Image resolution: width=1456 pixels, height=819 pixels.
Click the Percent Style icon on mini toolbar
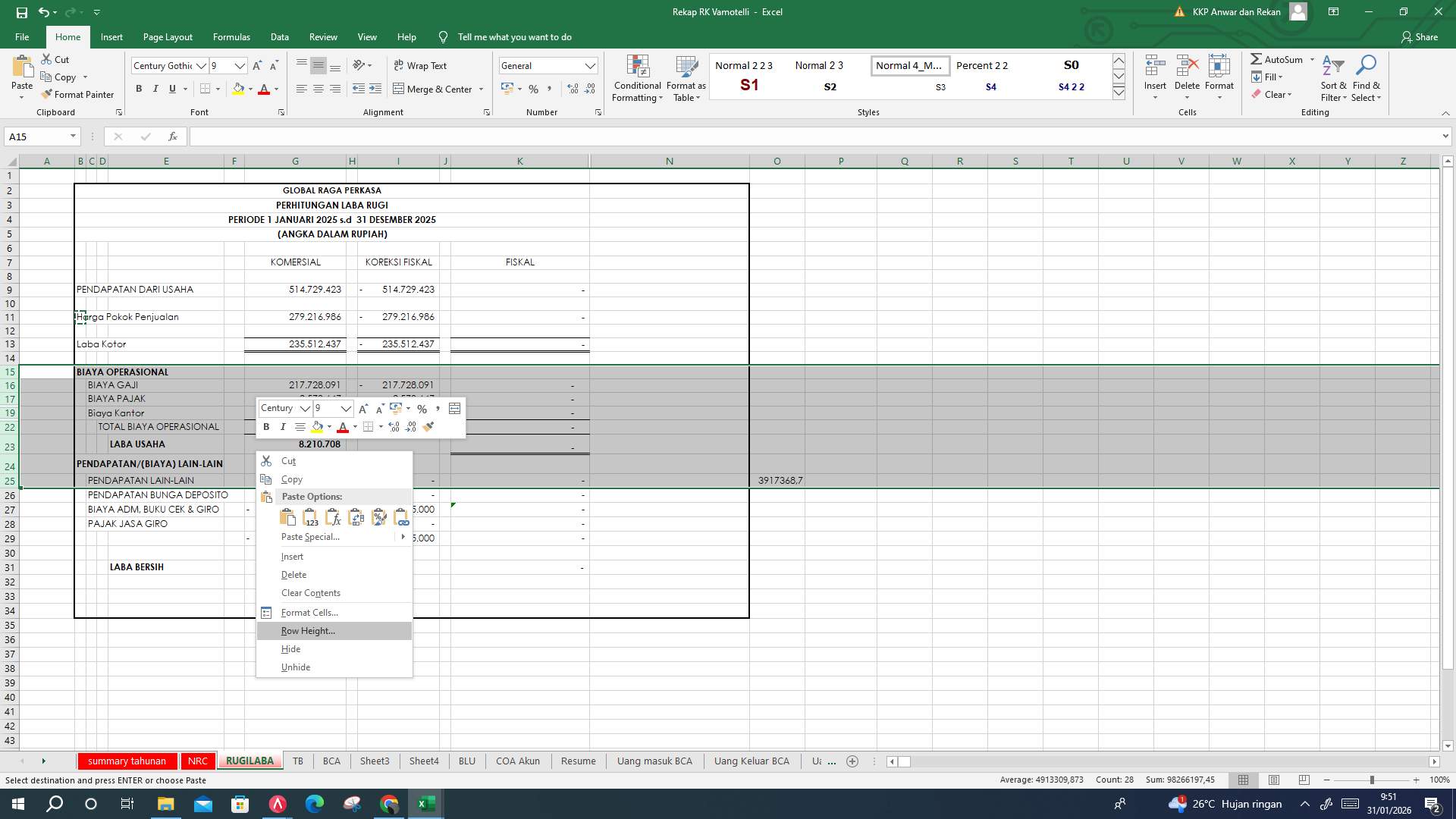tap(422, 409)
